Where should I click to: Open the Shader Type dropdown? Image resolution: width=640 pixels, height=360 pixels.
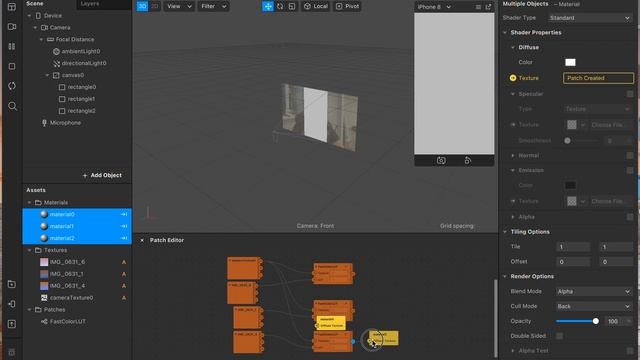pos(590,18)
